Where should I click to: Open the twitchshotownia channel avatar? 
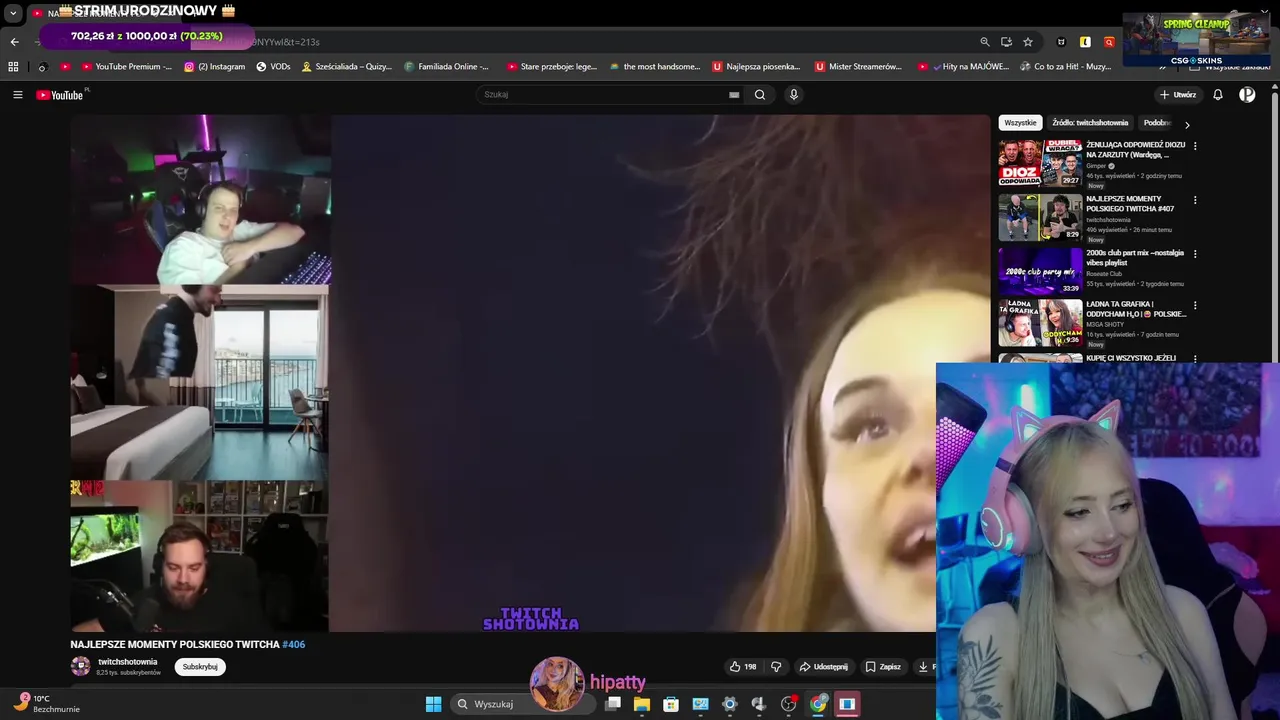[80, 666]
